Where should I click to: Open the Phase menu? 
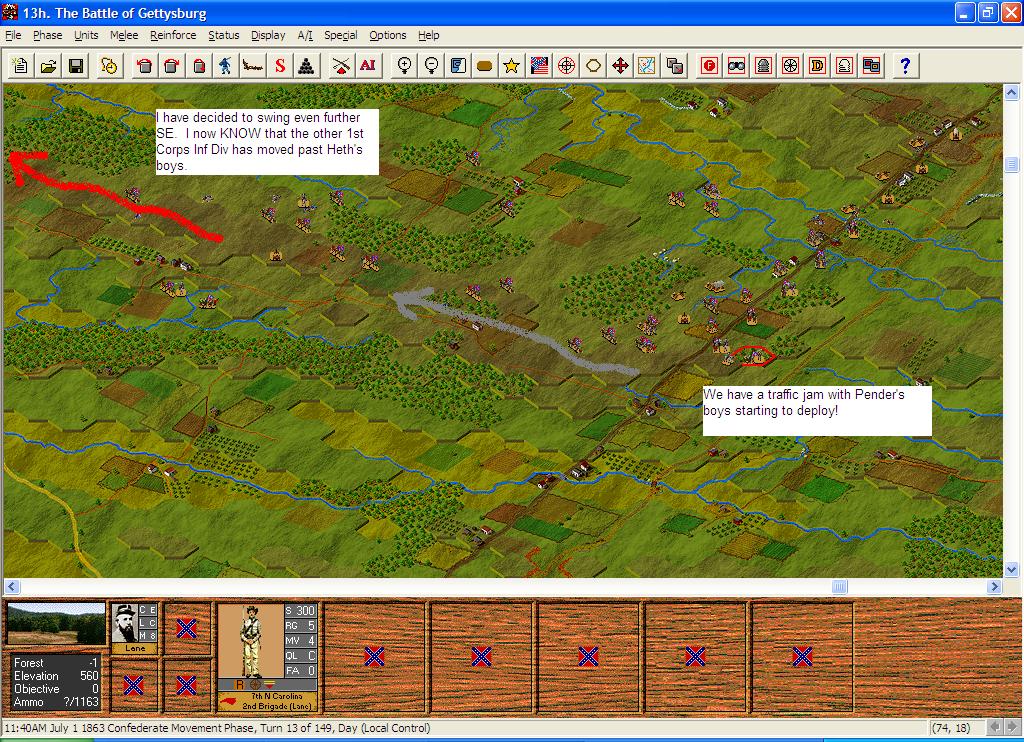48,35
